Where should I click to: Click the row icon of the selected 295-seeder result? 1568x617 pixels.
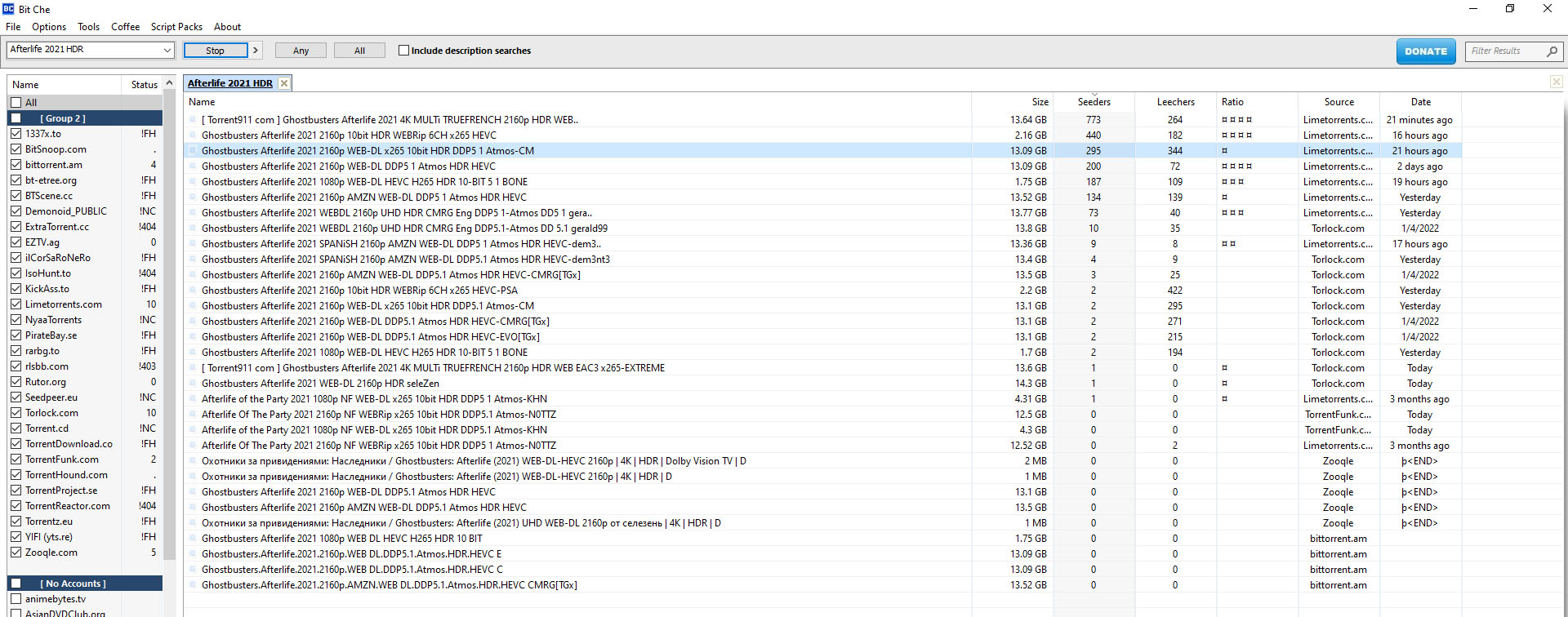pyautogui.click(x=194, y=151)
